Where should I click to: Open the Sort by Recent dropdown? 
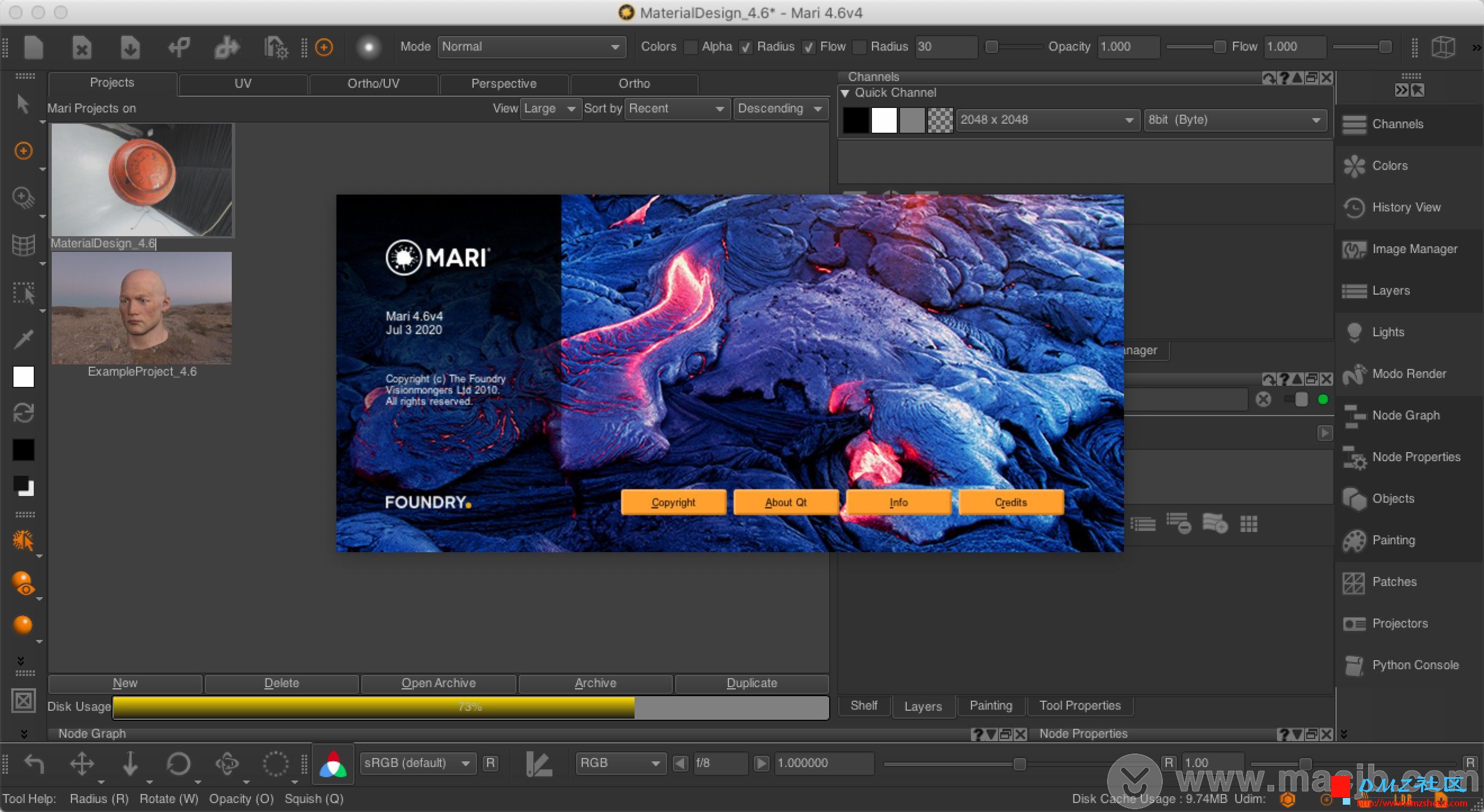pyautogui.click(x=676, y=109)
